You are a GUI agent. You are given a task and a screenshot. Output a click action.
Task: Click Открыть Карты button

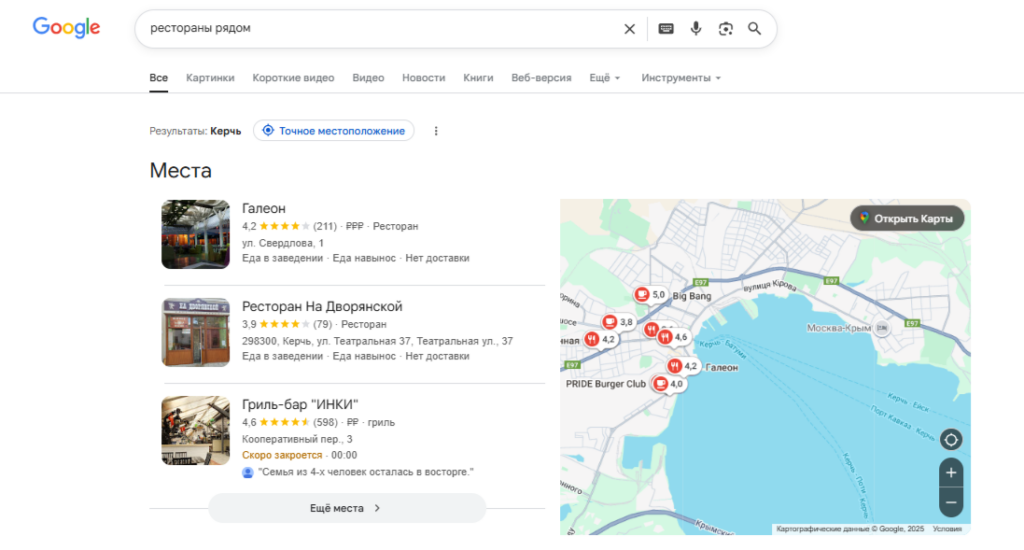click(x=907, y=218)
